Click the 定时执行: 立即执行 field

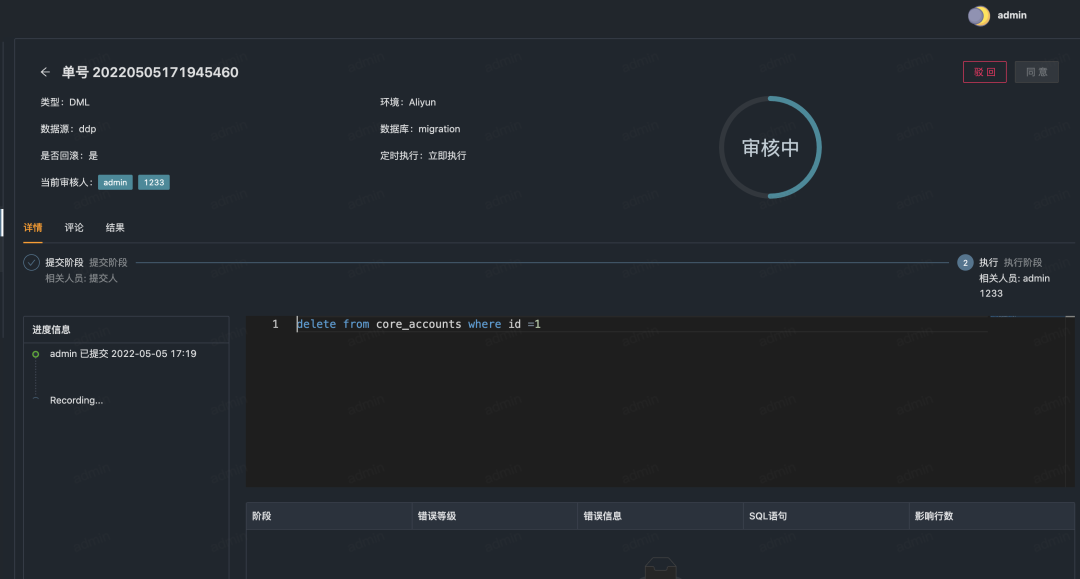(423, 156)
